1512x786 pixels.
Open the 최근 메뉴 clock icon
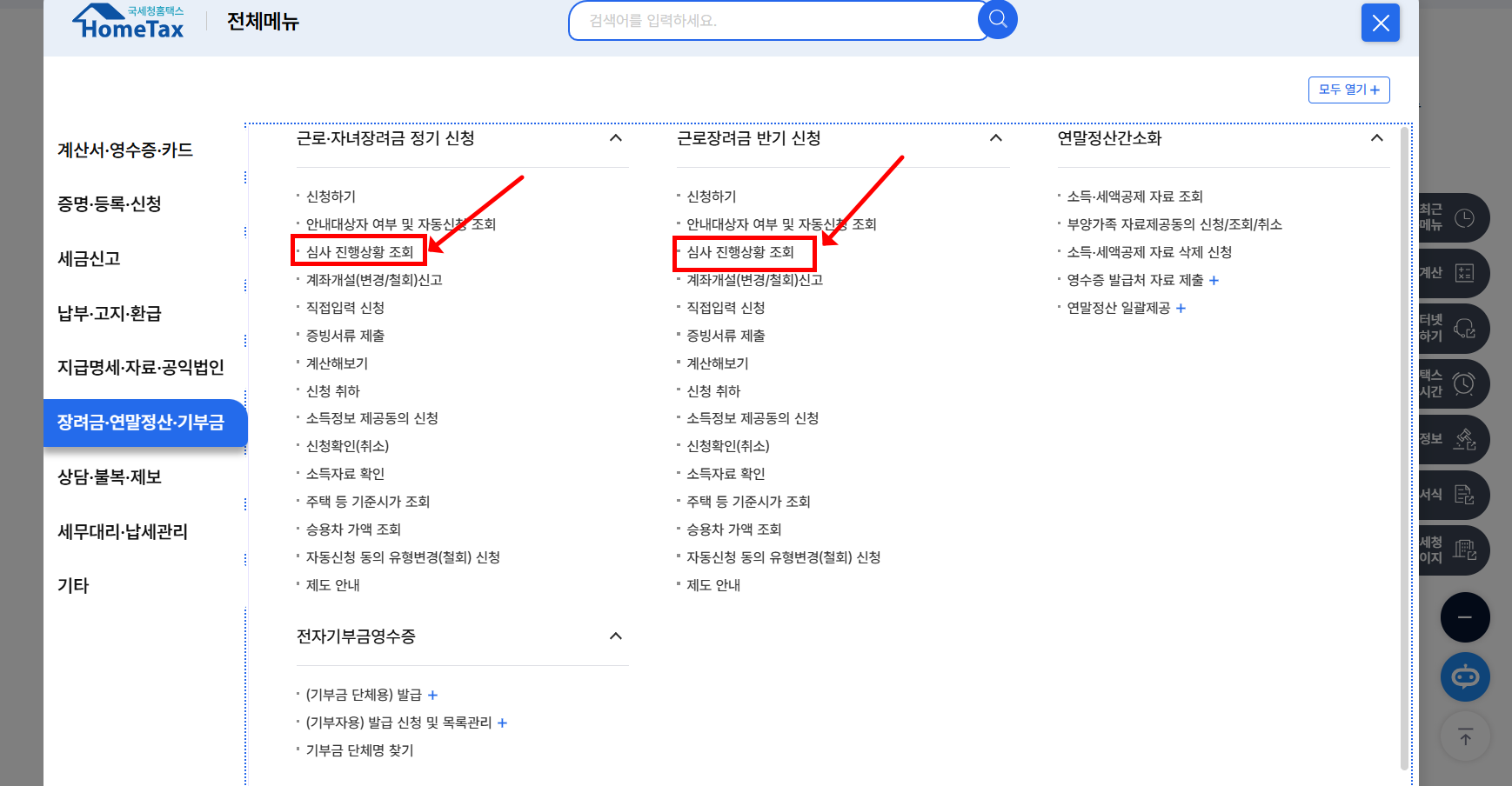pos(1464,218)
